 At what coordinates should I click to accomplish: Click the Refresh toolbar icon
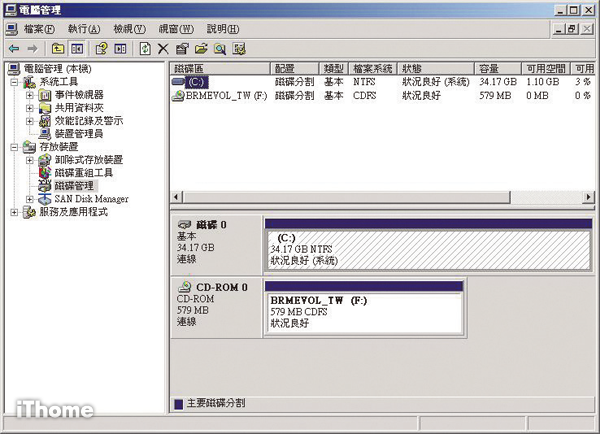pyautogui.click(x=145, y=48)
